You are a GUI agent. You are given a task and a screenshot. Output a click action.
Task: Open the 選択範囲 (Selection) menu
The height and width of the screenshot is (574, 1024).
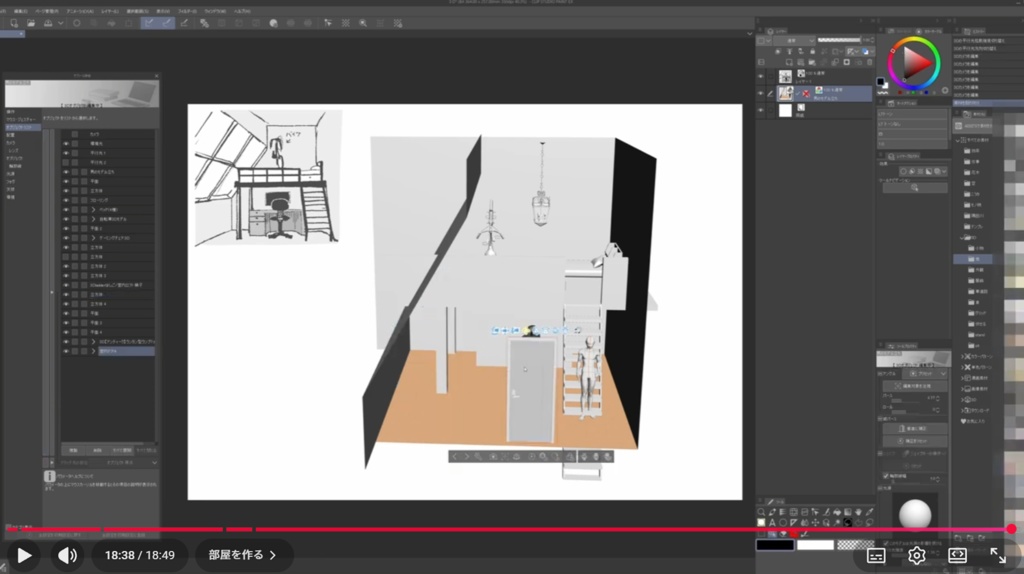(x=137, y=11)
